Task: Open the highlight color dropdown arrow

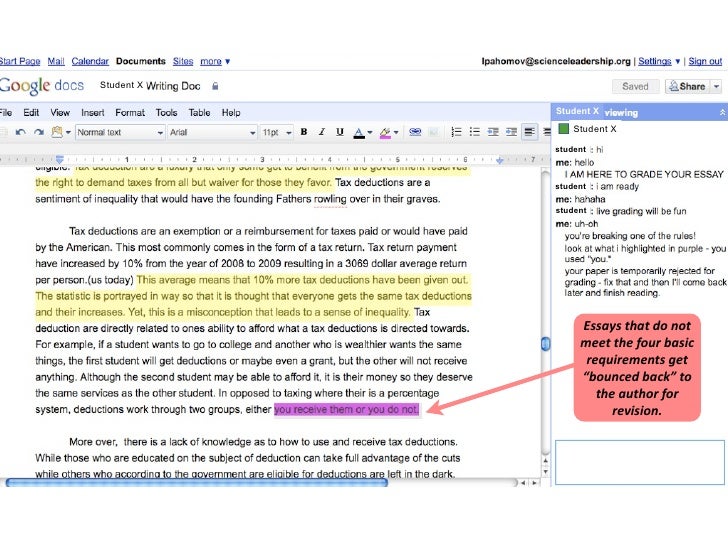Action: (x=396, y=133)
